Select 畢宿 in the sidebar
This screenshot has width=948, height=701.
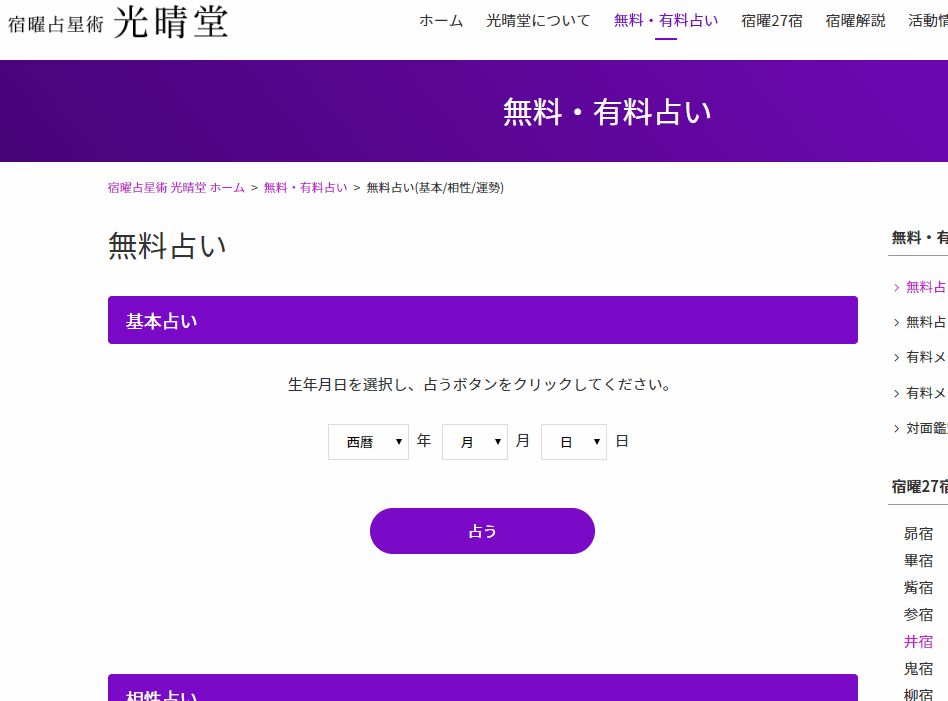918,560
